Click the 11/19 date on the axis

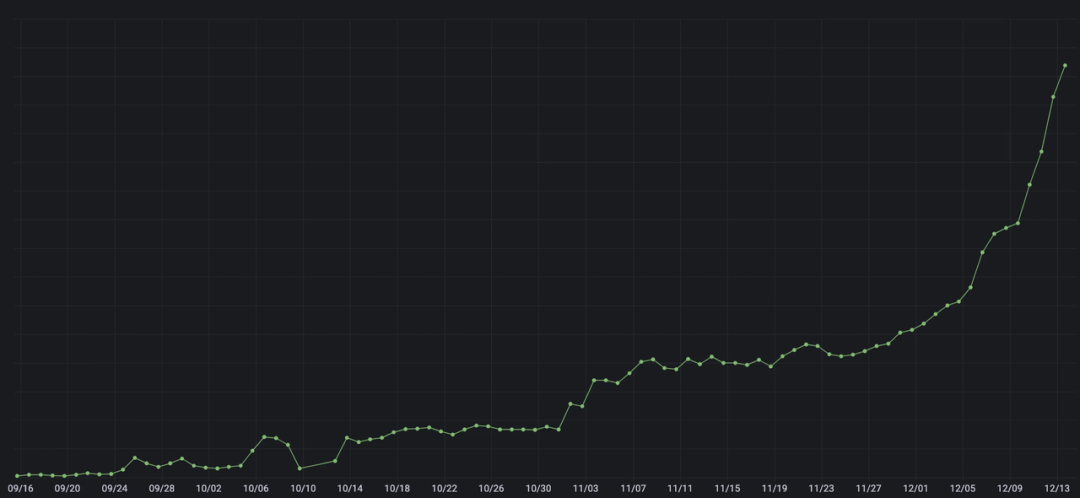[x=774, y=489]
